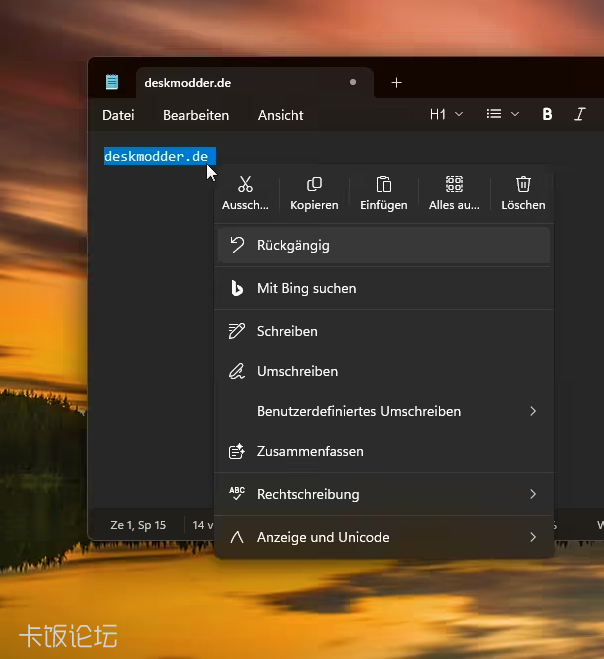Screen dimensions: 604x659
Task: Expand Benutzerdefiniertes Umschreiben submenu
Action: [x=384, y=411]
